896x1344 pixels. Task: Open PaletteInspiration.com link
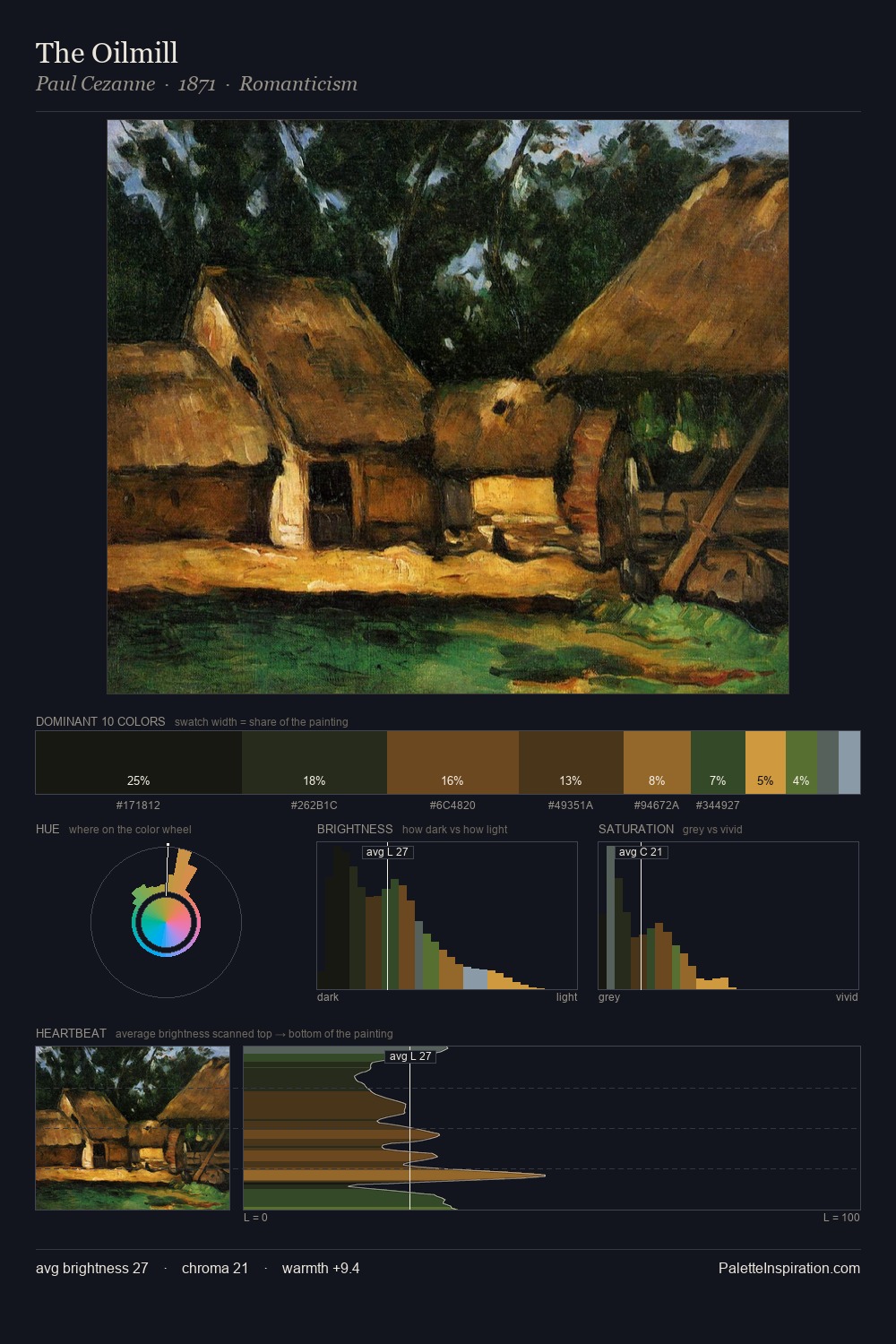tap(789, 1268)
